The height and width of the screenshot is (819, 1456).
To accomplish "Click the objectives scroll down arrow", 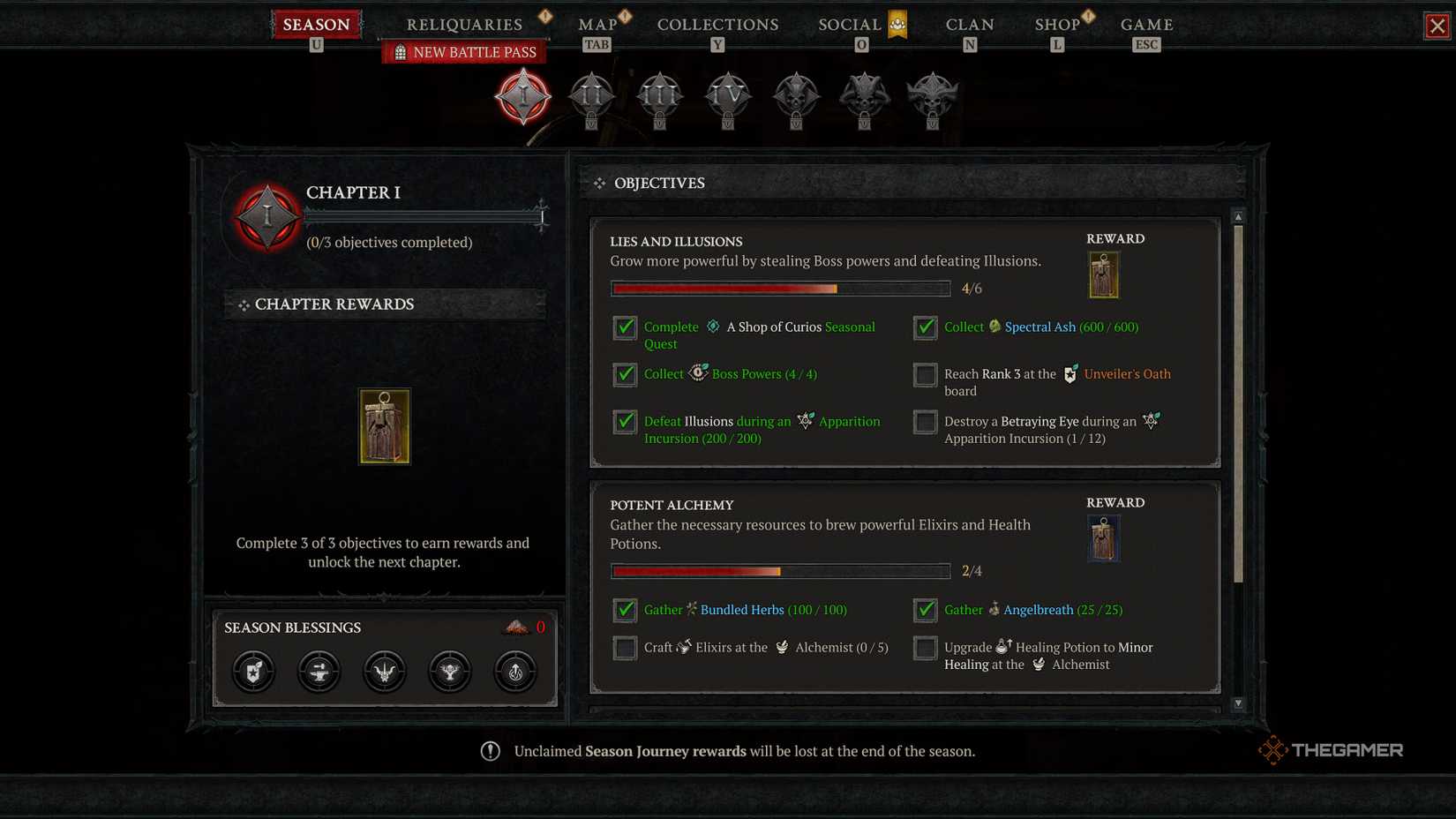I will (1238, 703).
